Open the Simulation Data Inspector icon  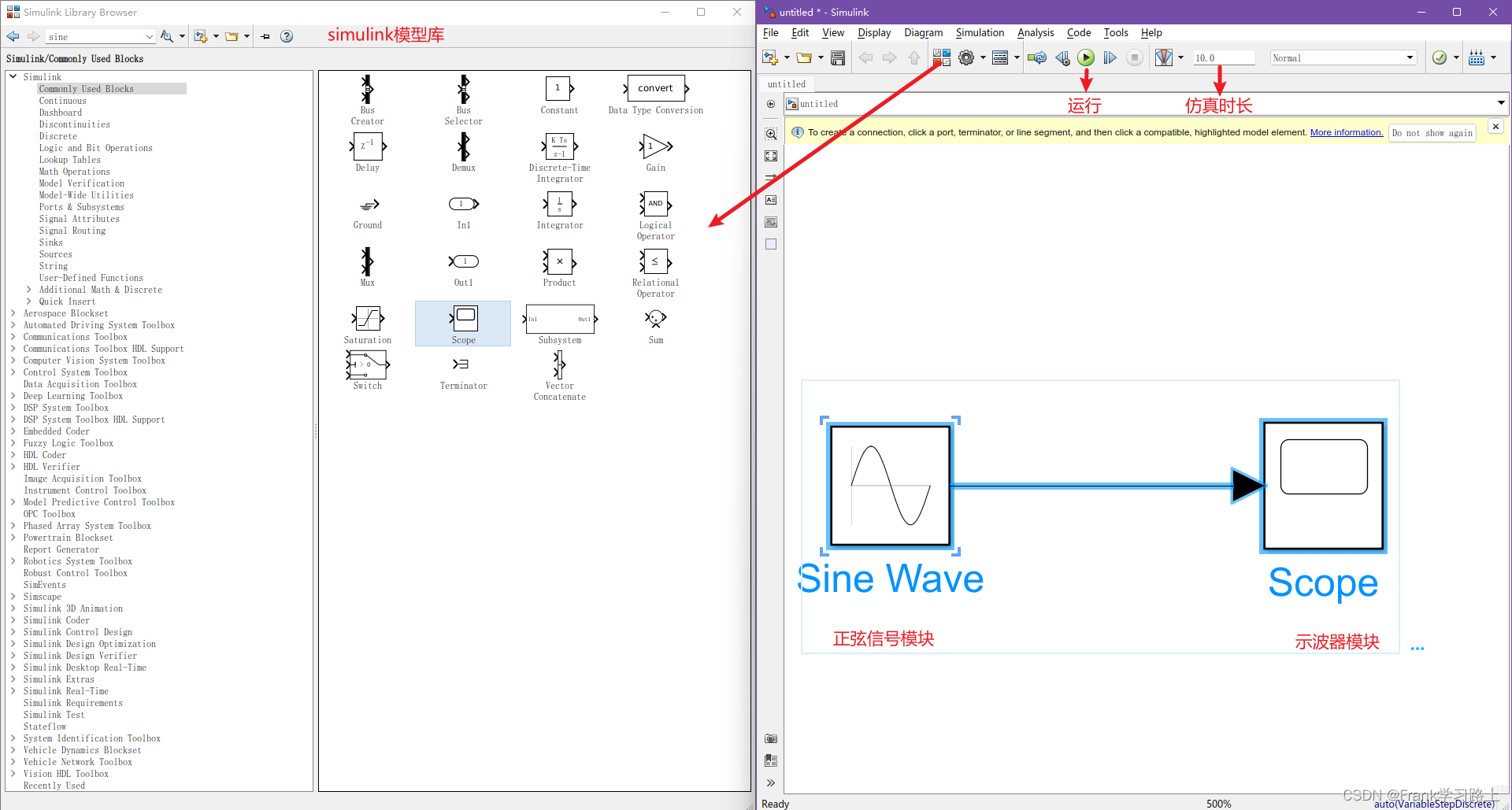click(1164, 57)
